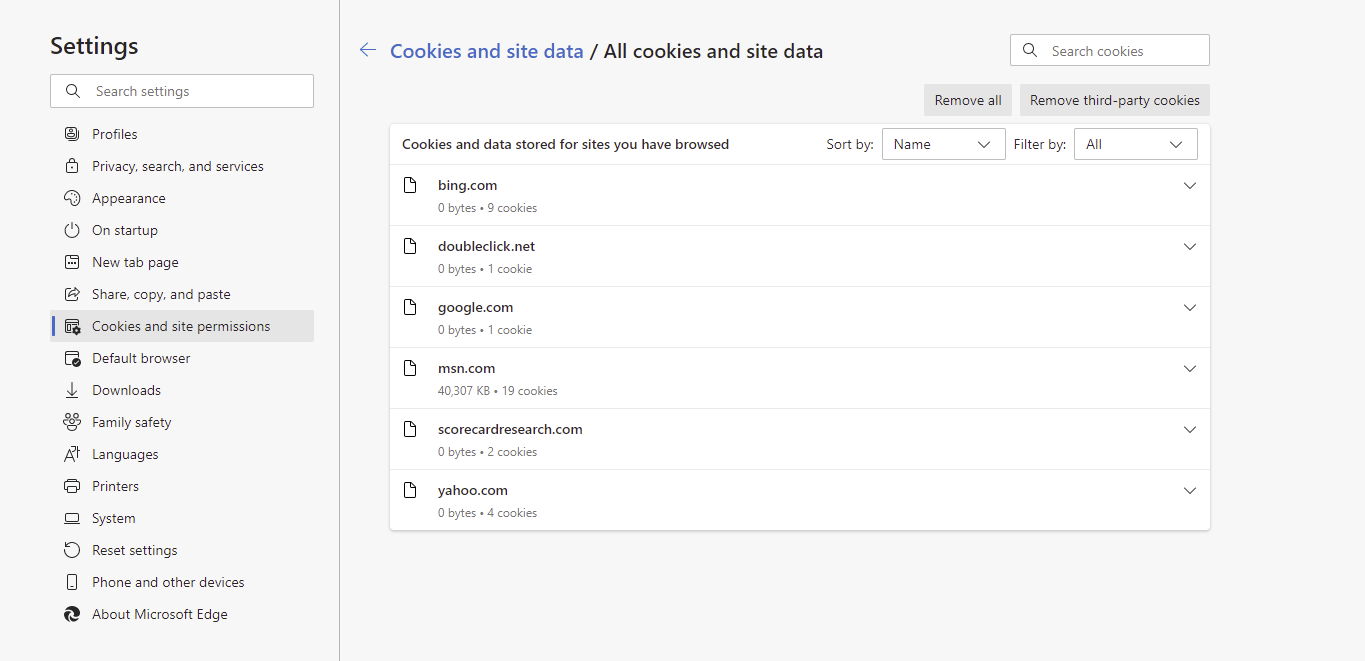This screenshot has height=661, width=1365.
Task: Open the Sort by Name dropdown
Action: [x=943, y=144]
